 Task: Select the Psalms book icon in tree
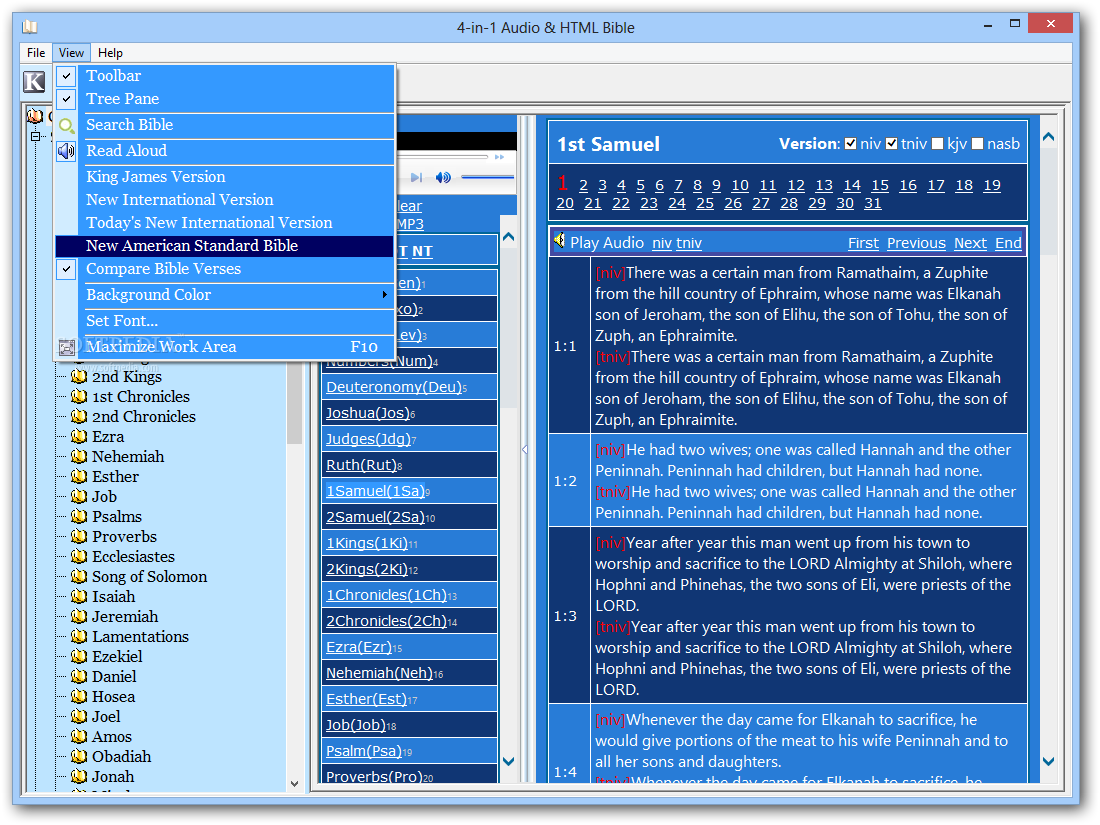[79, 516]
